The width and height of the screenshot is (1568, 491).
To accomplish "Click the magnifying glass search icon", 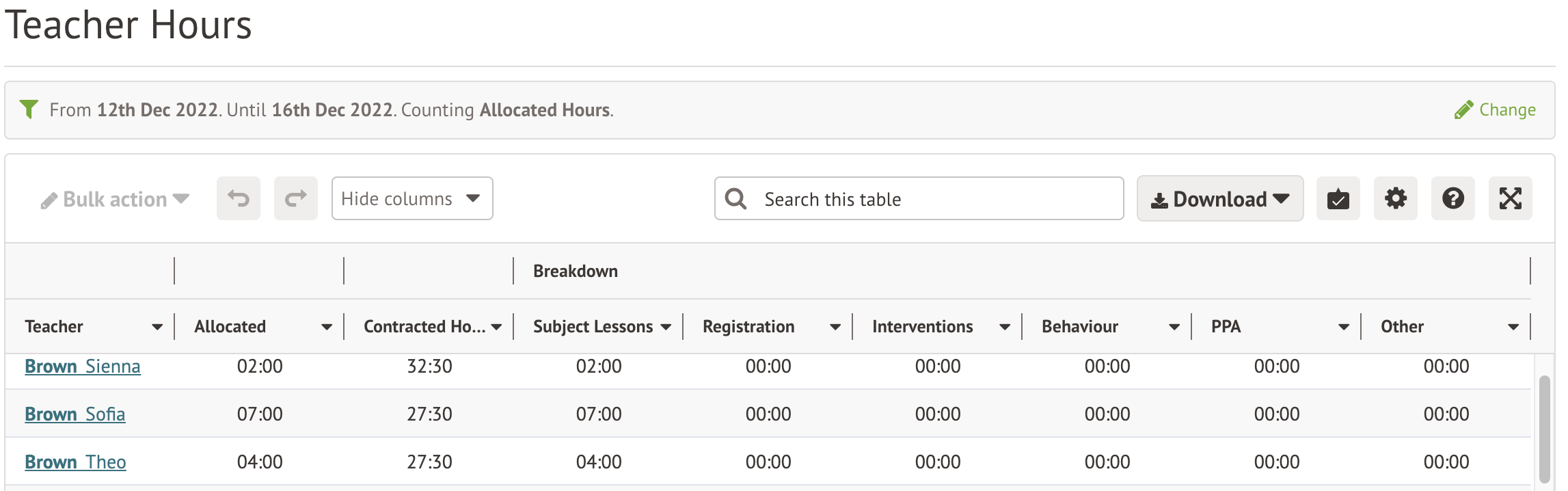I will click(735, 198).
